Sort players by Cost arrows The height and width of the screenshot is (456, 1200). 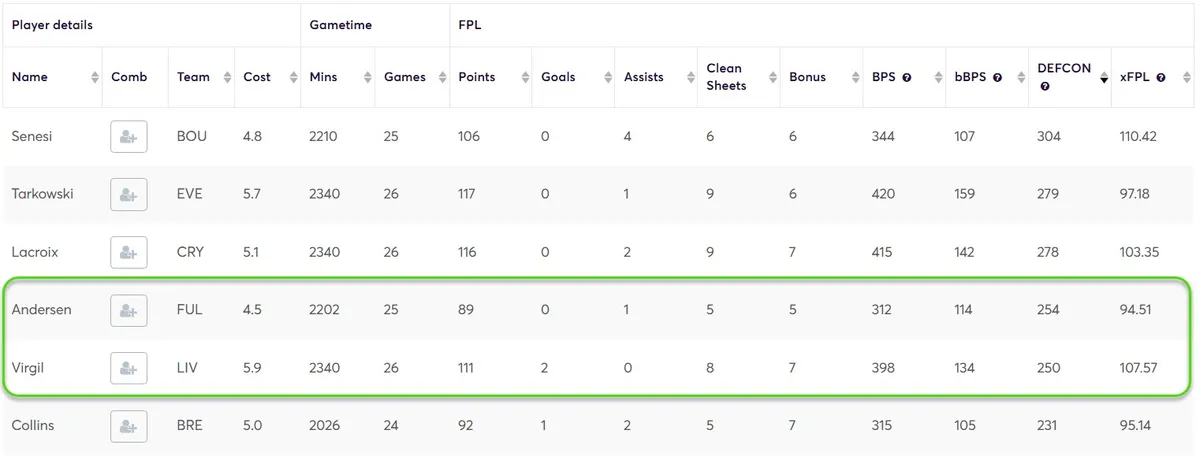click(x=293, y=77)
